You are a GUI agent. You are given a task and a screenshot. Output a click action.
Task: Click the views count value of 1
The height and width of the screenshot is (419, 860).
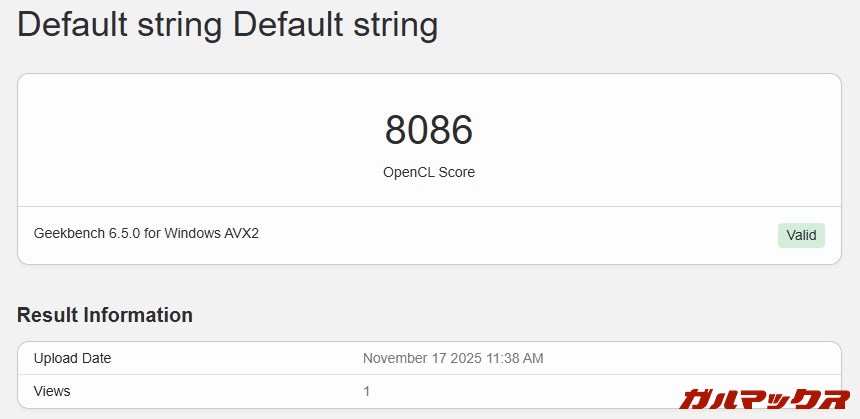coord(366,391)
